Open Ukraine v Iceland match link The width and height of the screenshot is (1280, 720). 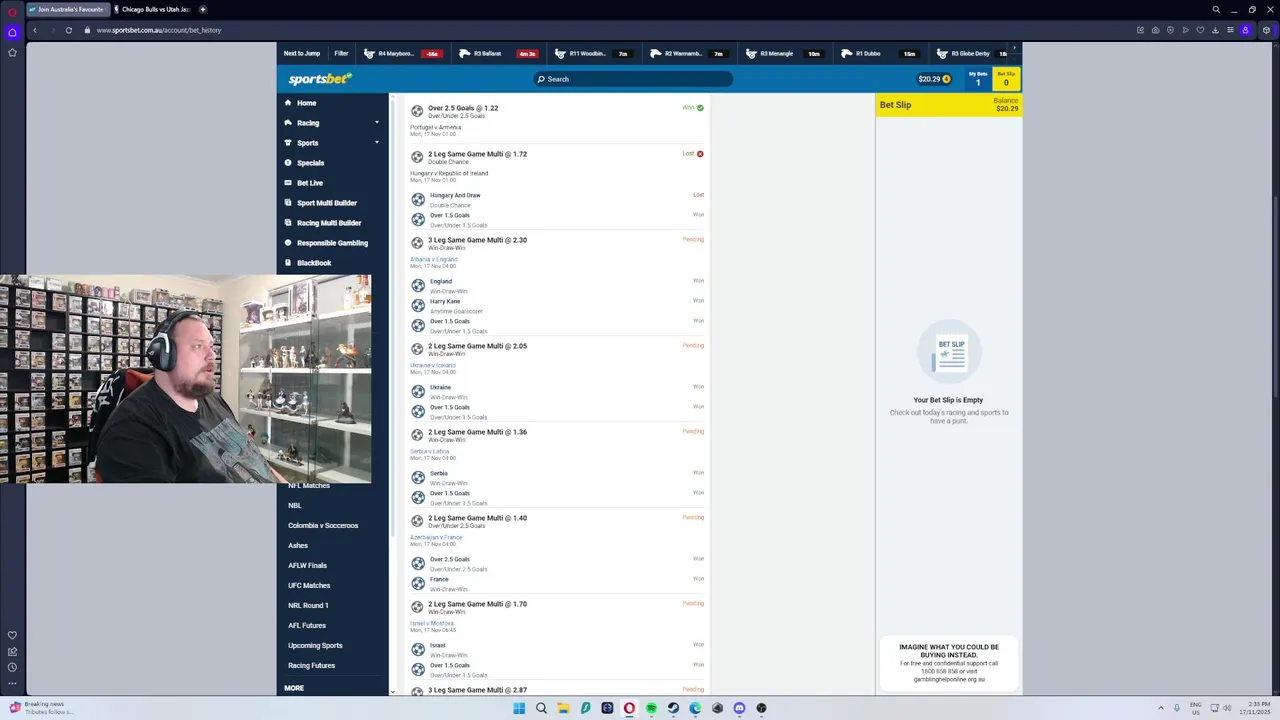click(x=432, y=365)
